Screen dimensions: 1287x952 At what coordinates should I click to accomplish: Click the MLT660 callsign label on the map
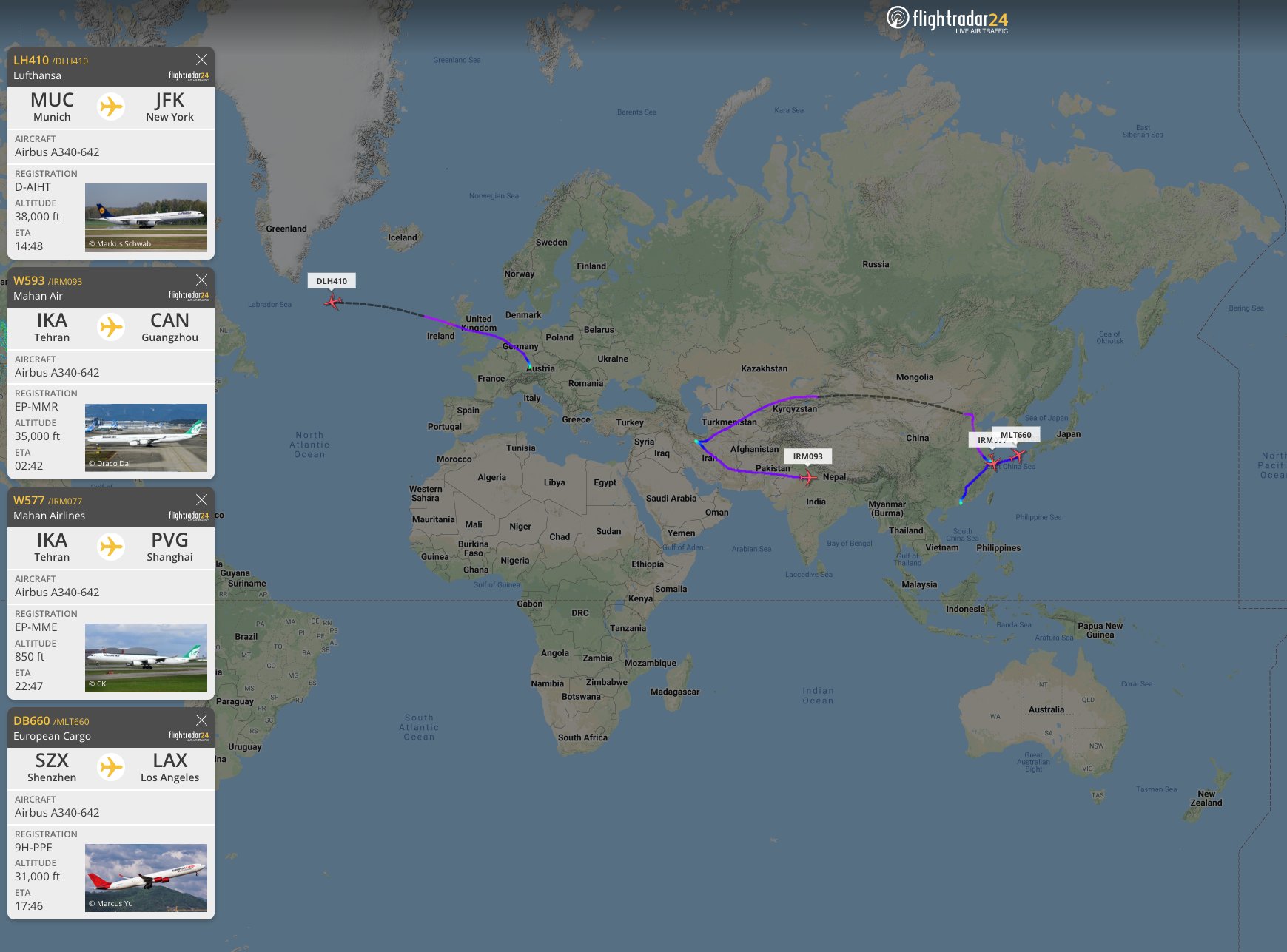coord(1016,435)
